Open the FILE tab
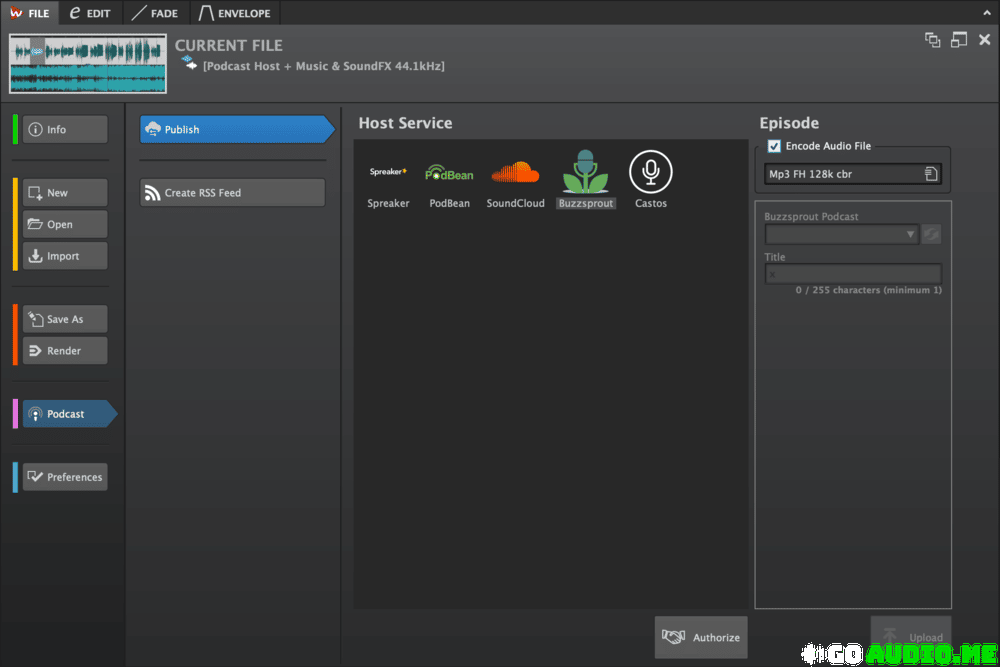The image size is (1000, 667). point(30,13)
